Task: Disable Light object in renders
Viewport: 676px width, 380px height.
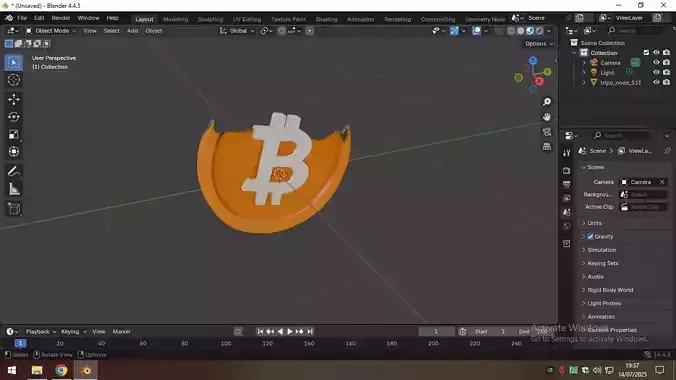Action: point(667,72)
